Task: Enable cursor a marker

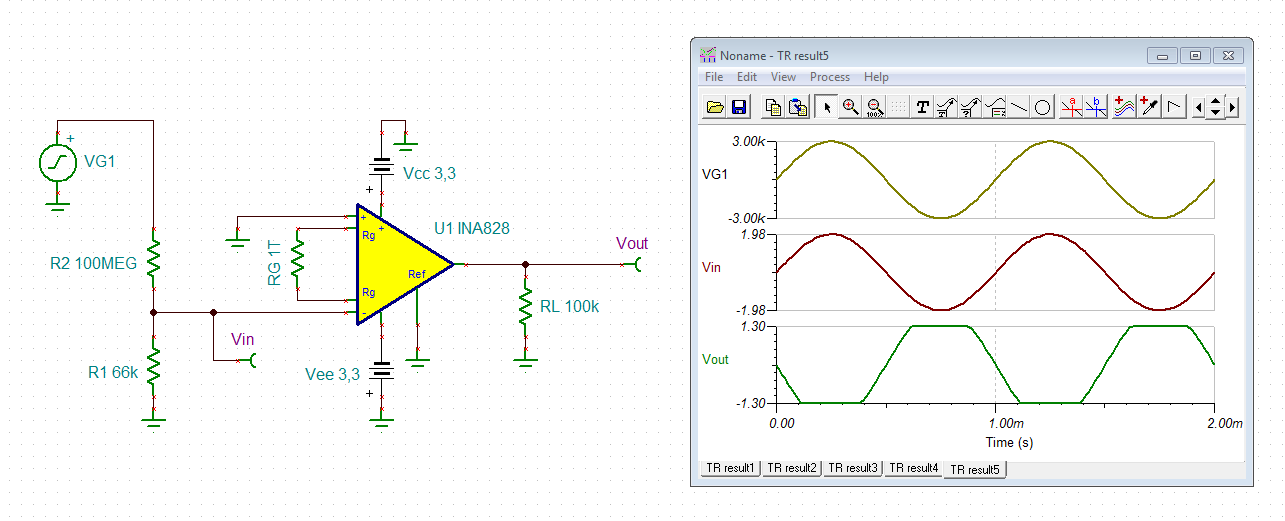Action: (x=1071, y=106)
